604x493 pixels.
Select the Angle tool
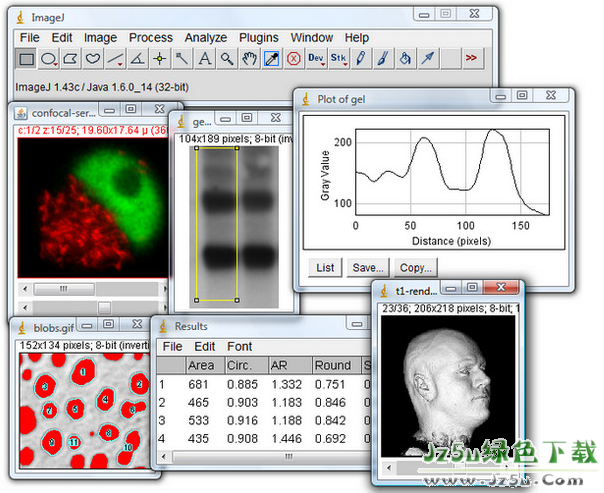pyautogui.click(x=137, y=59)
